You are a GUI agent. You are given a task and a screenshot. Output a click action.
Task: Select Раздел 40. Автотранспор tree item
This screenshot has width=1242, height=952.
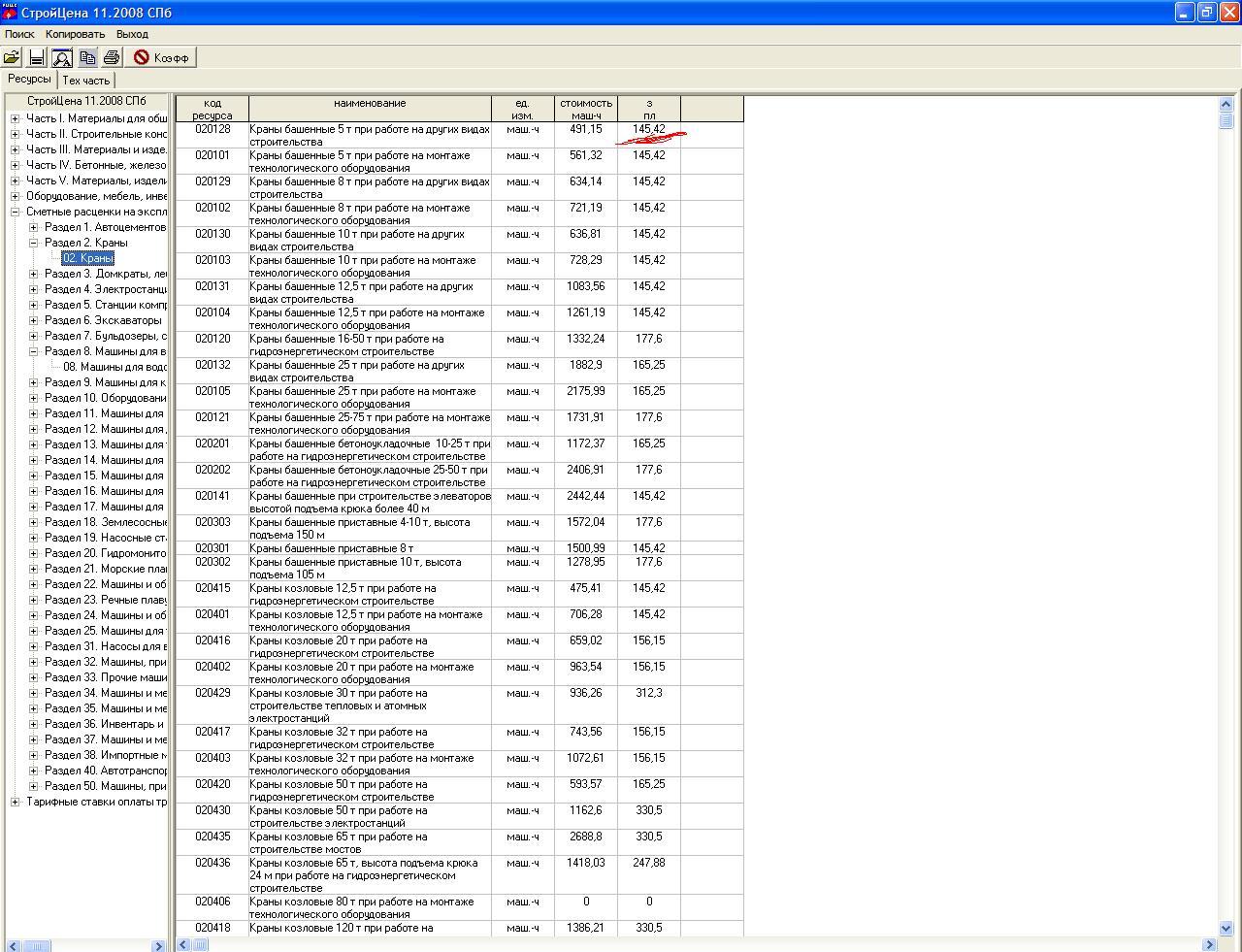[x=105, y=771]
